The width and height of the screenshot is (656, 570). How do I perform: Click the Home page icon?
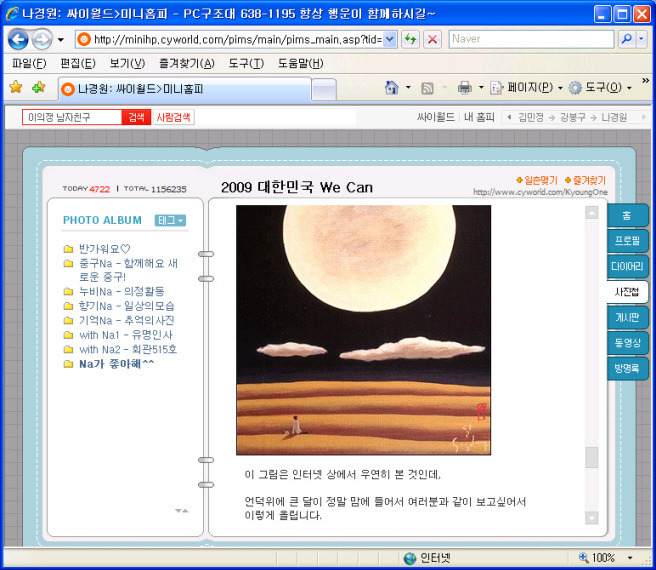click(x=392, y=87)
